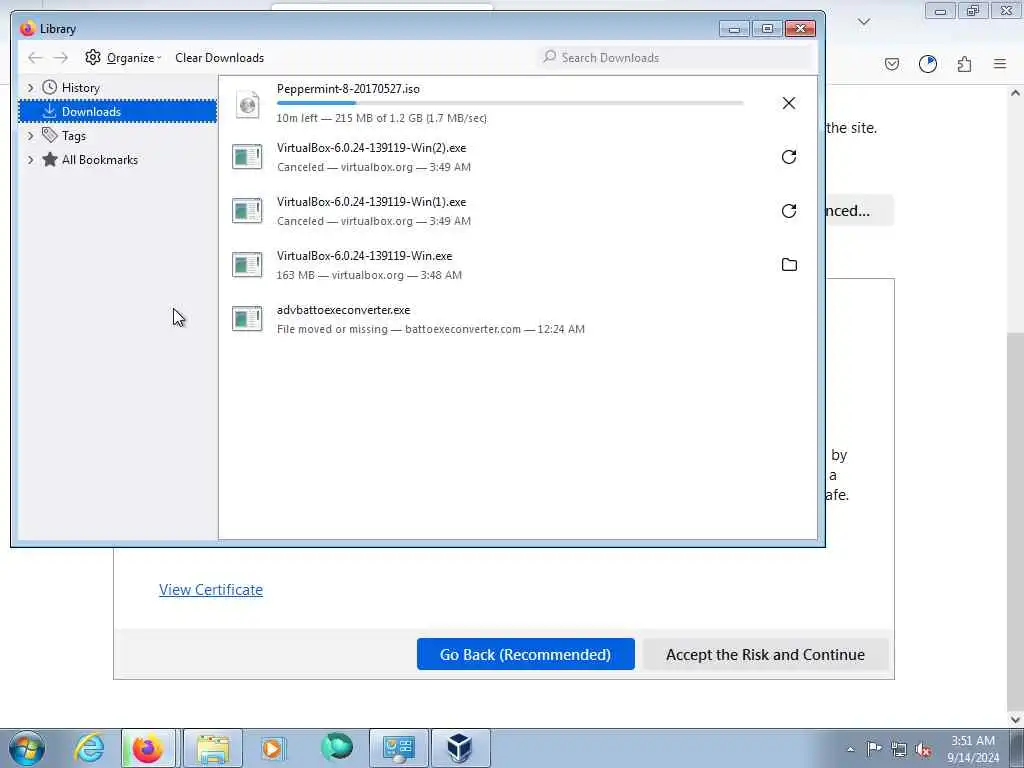Retry the VirtualBox Win(2).exe download

789,157
